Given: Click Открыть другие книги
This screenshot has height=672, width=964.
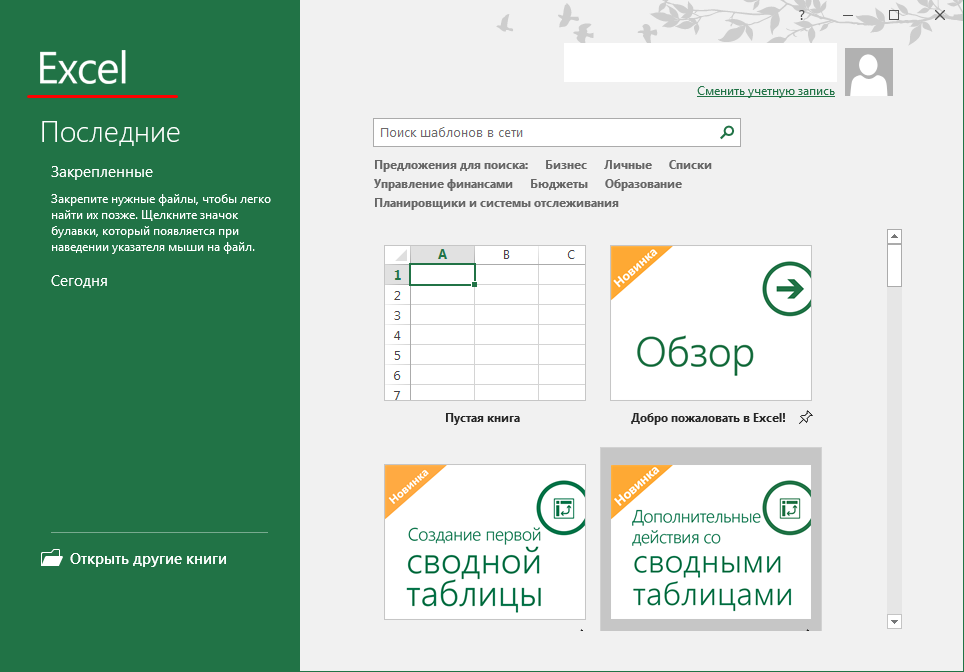Looking at the screenshot, I should click(148, 559).
